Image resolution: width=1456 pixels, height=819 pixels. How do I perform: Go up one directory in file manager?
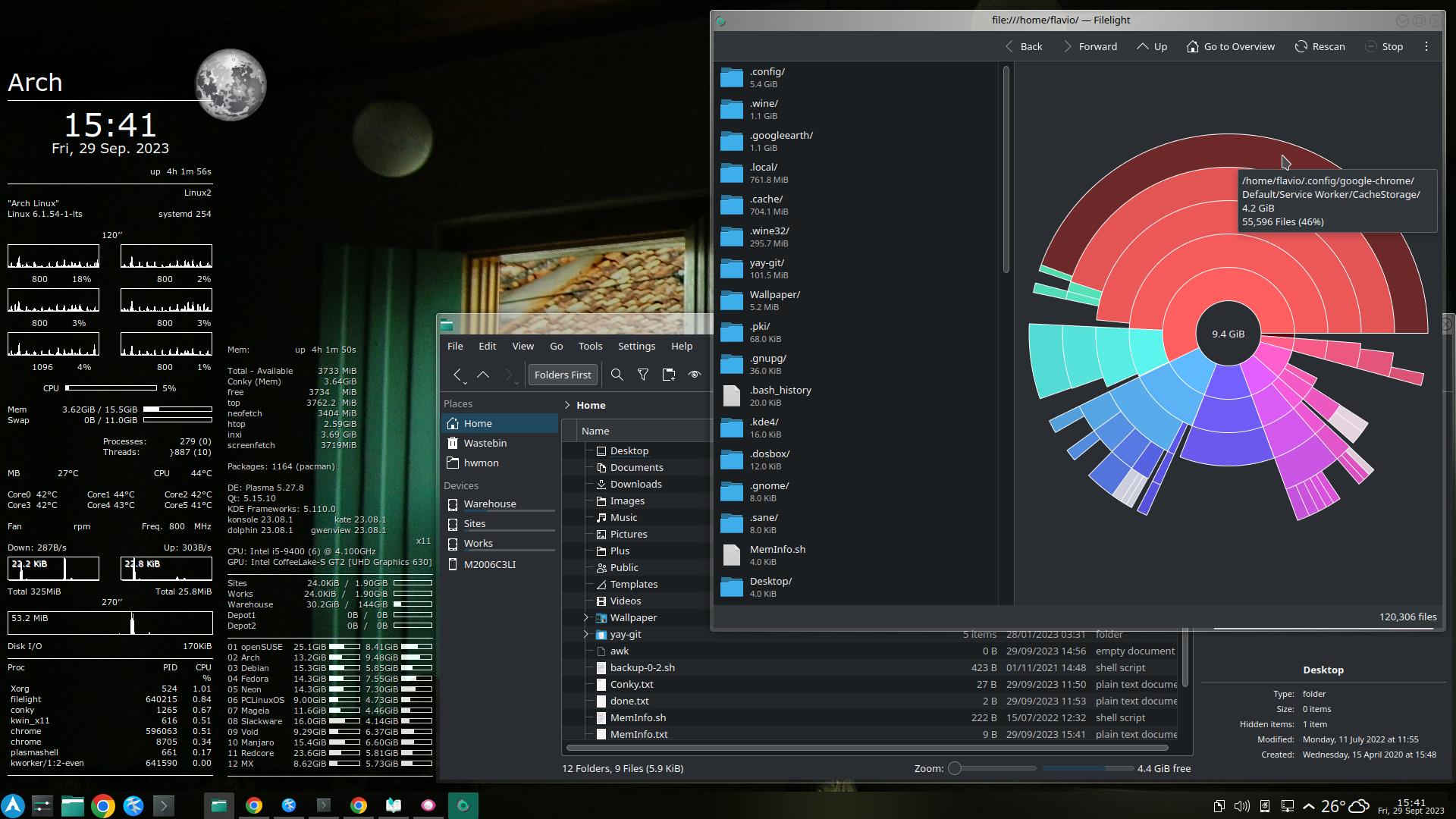[483, 375]
